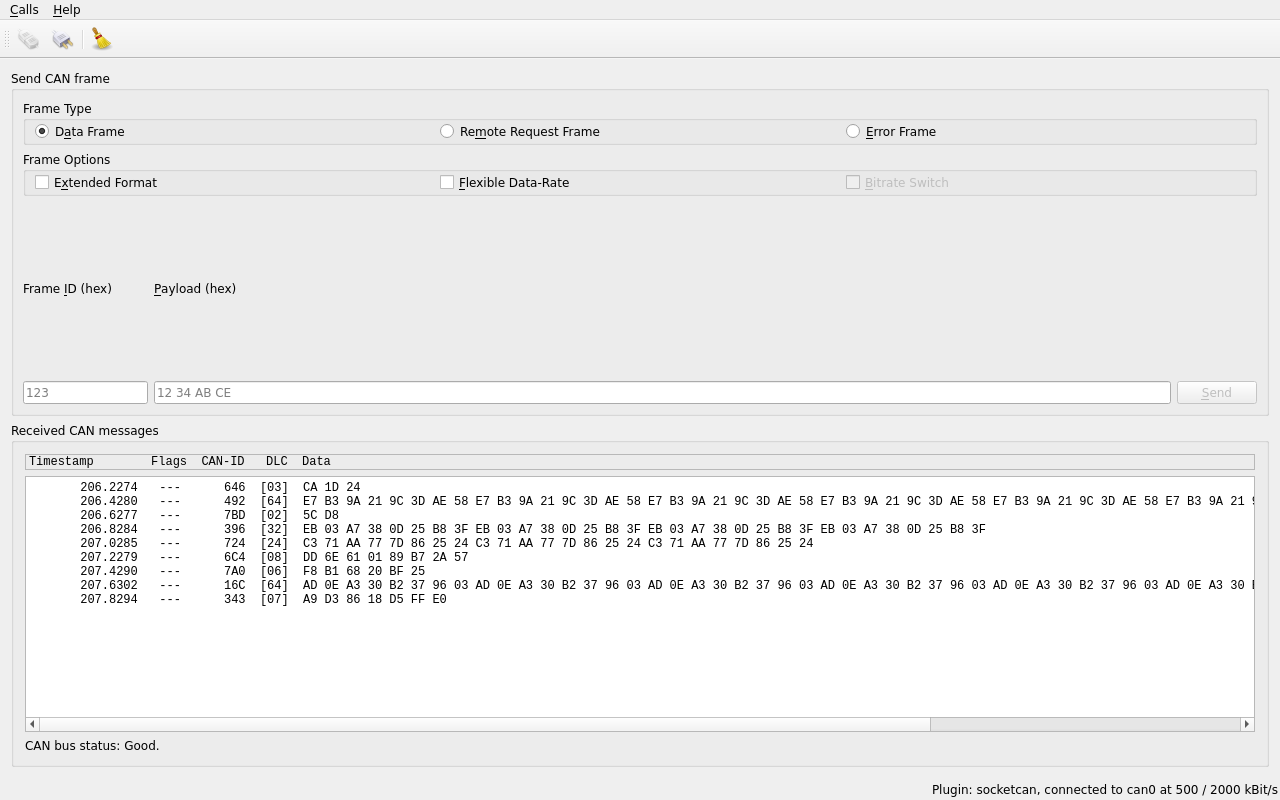
Task: Focus the Frame ID hex input field
Action: pos(85,392)
